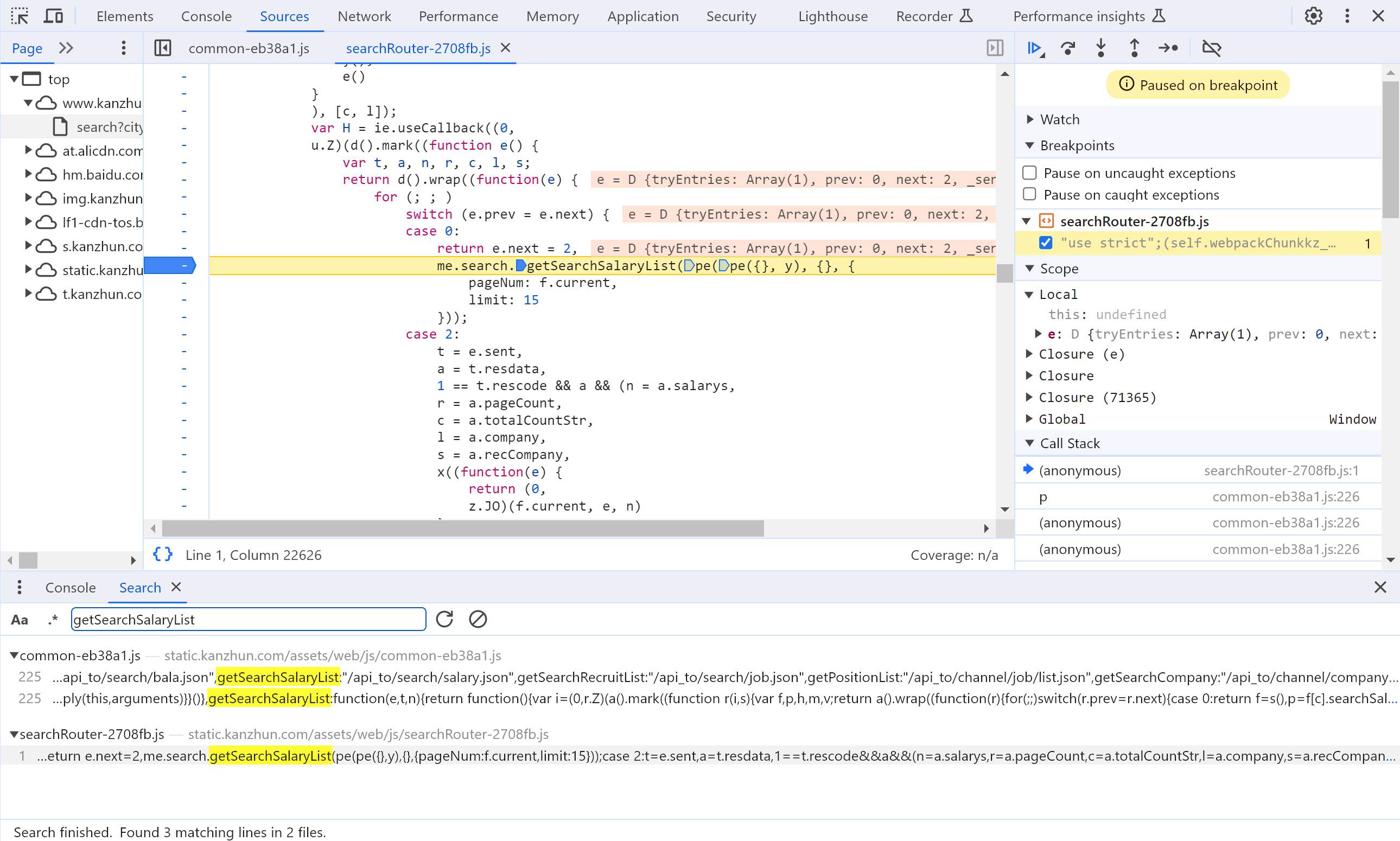Screen dimensions: 1400x841
Task: Pretty print the source with braces icon
Action: (163, 554)
